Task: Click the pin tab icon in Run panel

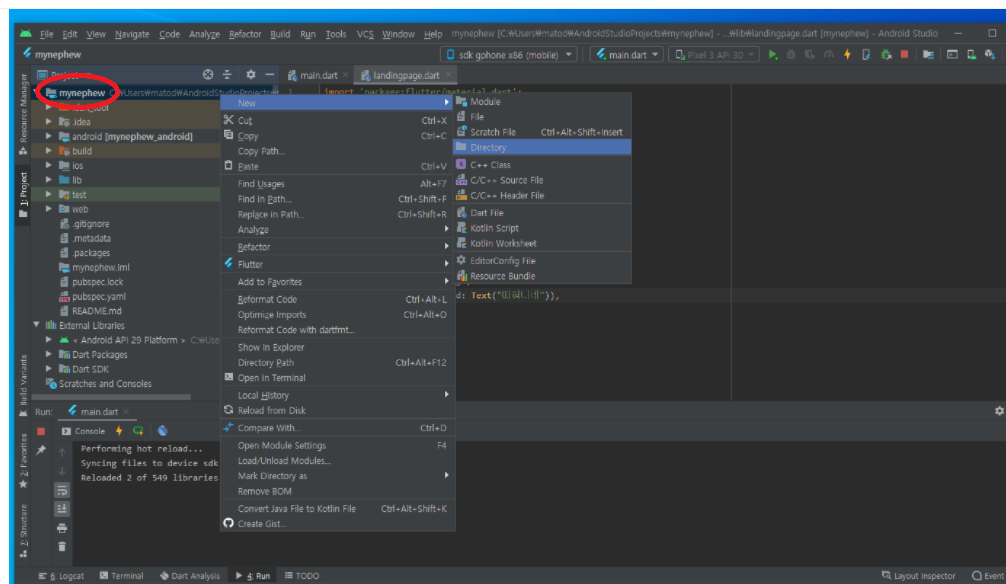Action: point(41,451)
